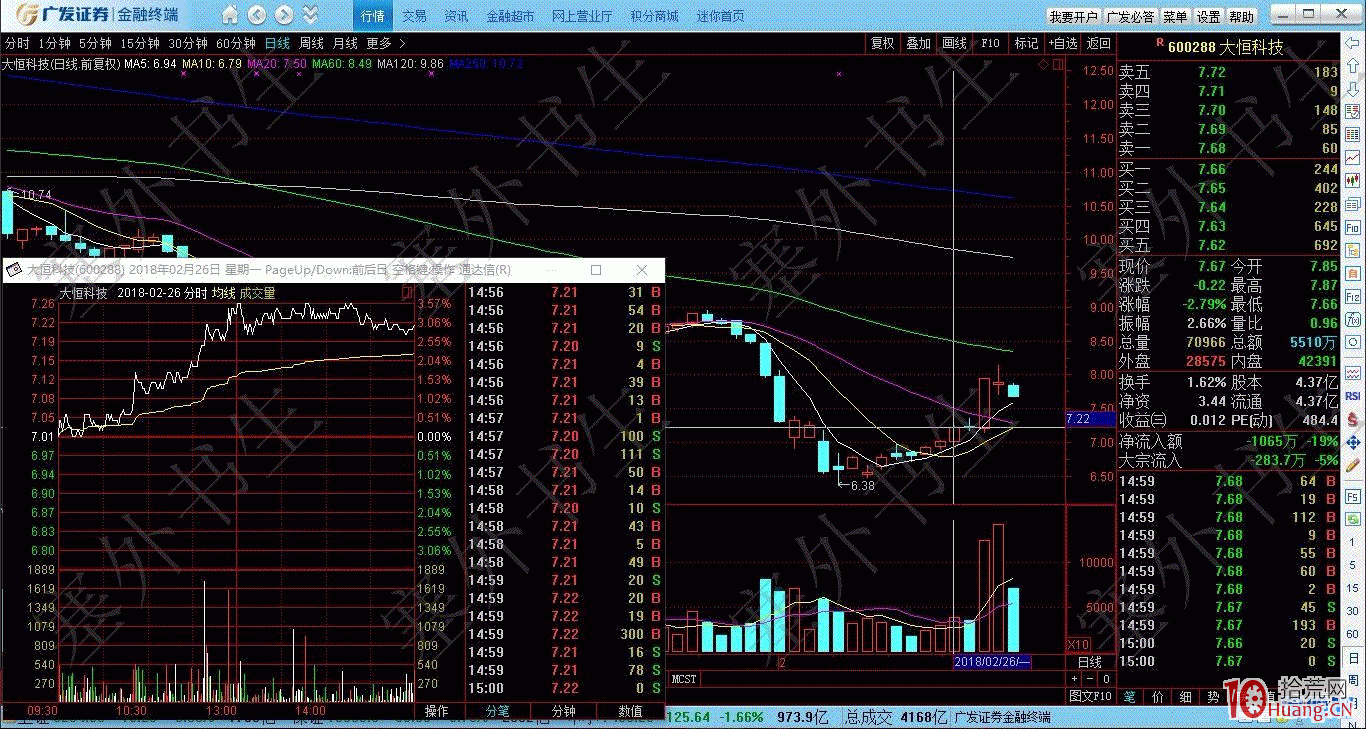Switch to 分笔 tab in popup
The height and width of the screenshot is (729, 1366).
pos(497,711)
